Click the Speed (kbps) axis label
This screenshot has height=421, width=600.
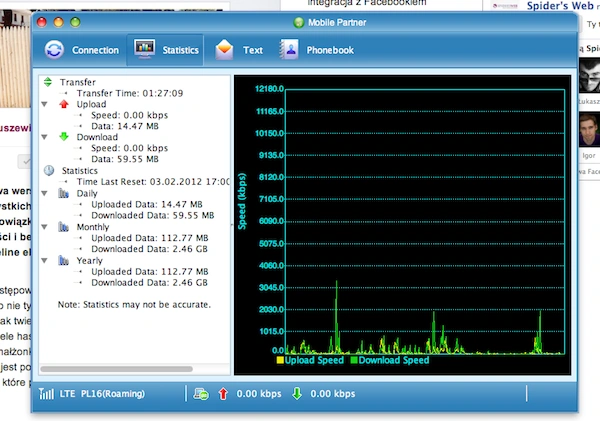[242, 201]
